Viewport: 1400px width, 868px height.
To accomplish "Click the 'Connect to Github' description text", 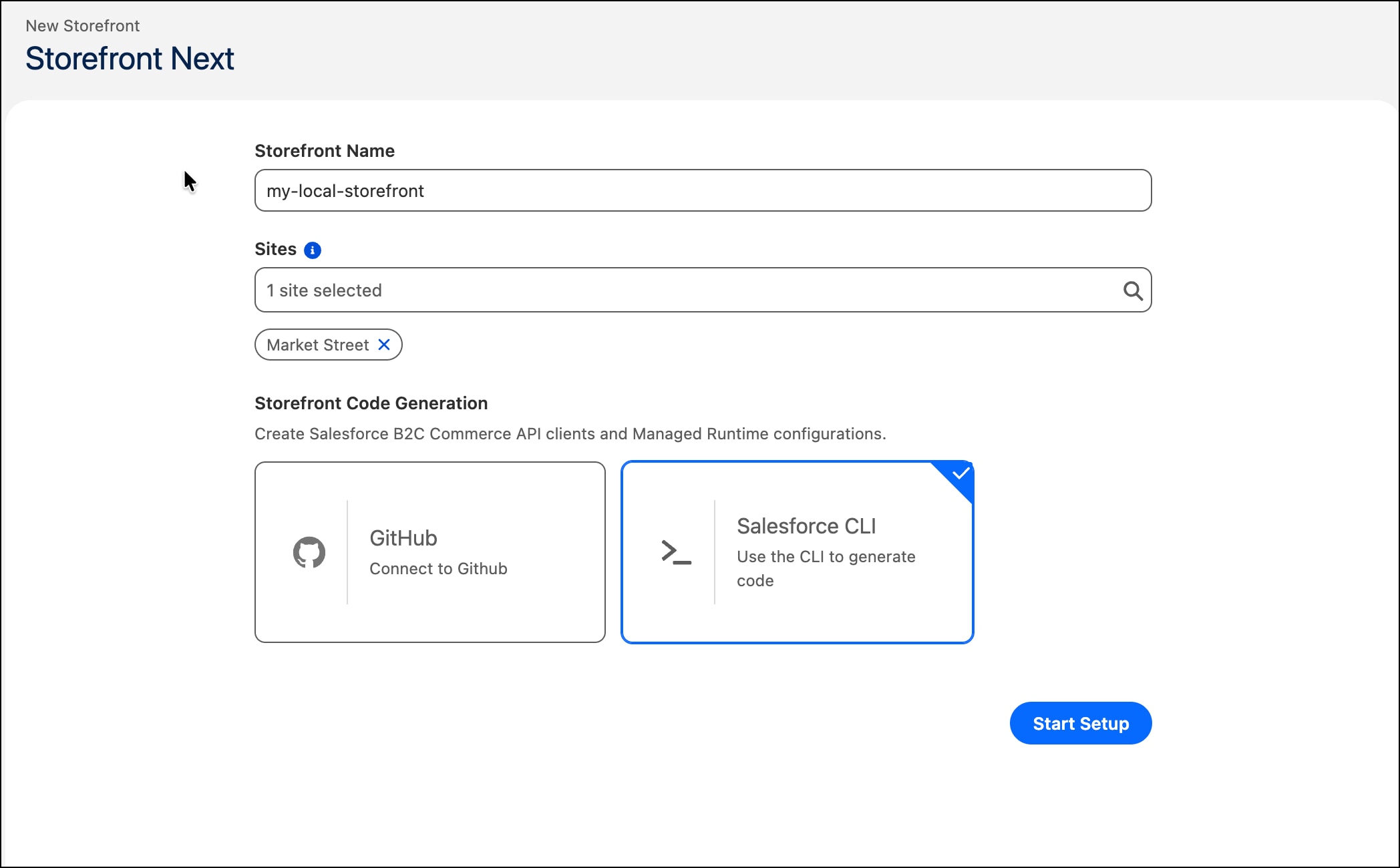I will click(x=438, y=568).
